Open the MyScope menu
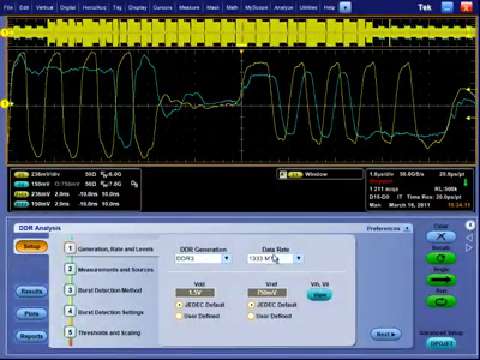Screen dimensions: 480x360 click(x=256, y=7)
